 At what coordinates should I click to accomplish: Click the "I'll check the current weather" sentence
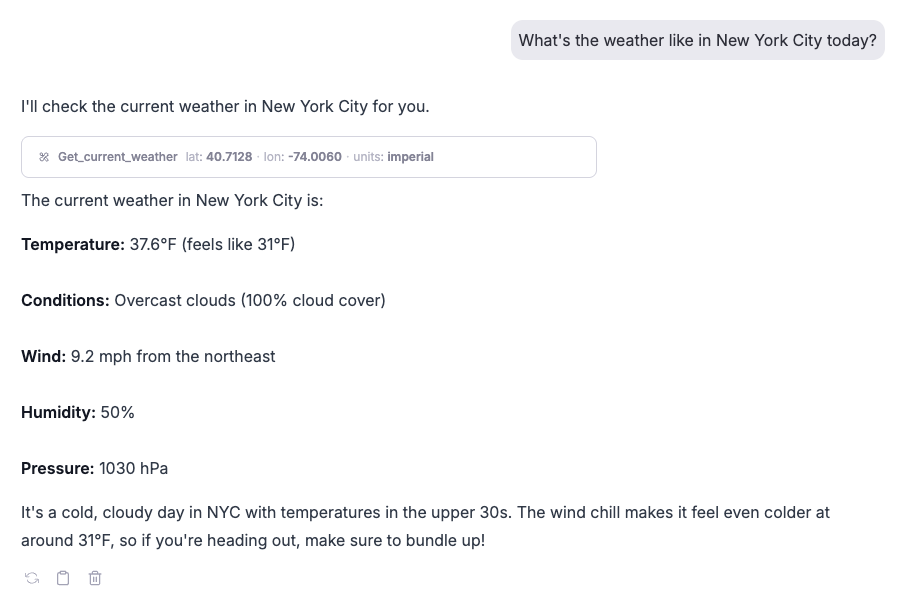tap(225, 106)
